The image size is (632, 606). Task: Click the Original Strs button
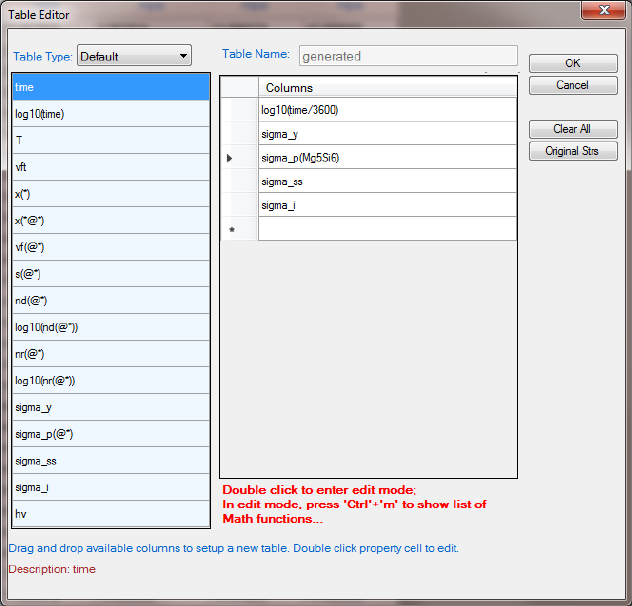tap(573, 151)
